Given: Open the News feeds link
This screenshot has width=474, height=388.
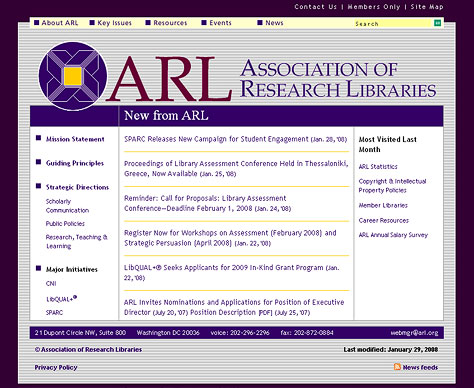Looking at the screenshot, I should click(420, 367).
